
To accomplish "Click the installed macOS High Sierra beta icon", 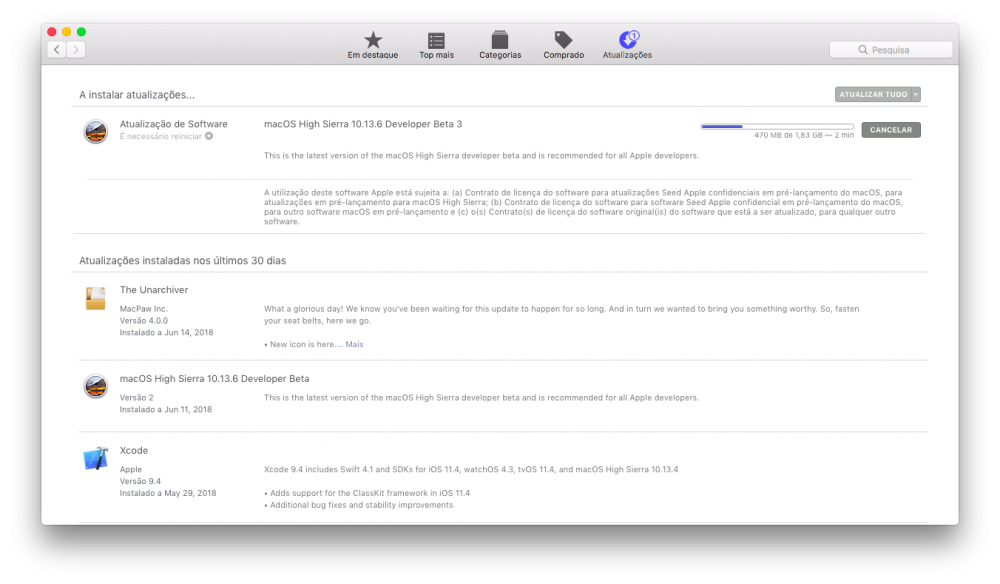I will pos(96,386).
